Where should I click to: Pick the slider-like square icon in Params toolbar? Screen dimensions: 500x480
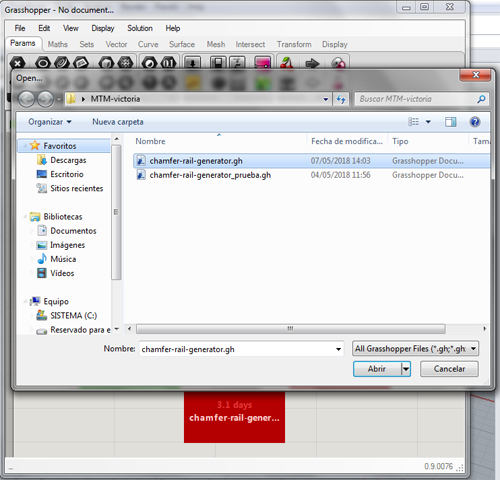[x=218, y=63]
